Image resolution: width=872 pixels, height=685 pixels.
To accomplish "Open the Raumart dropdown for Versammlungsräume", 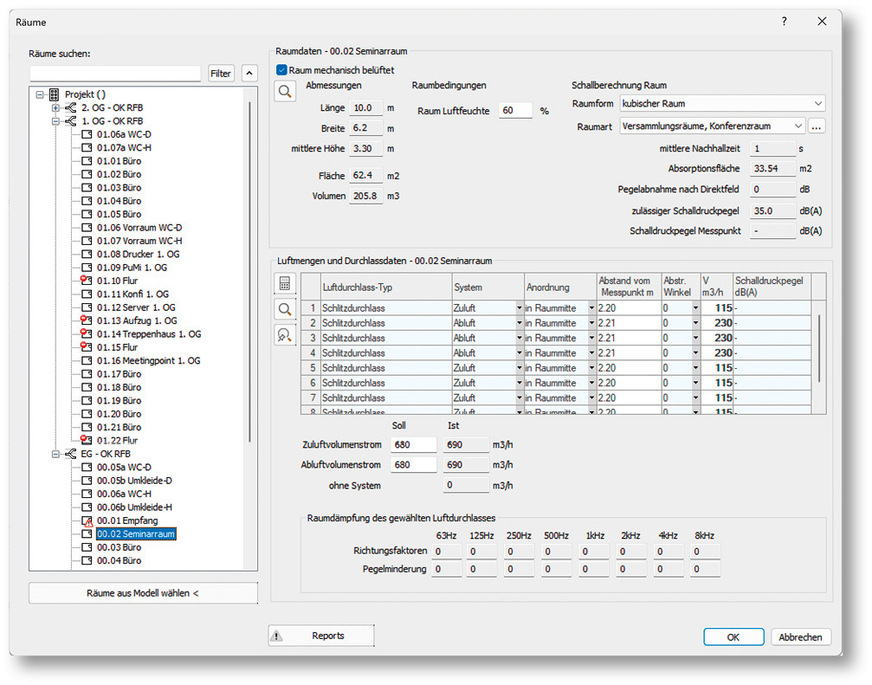I will [x=798, y=125].
